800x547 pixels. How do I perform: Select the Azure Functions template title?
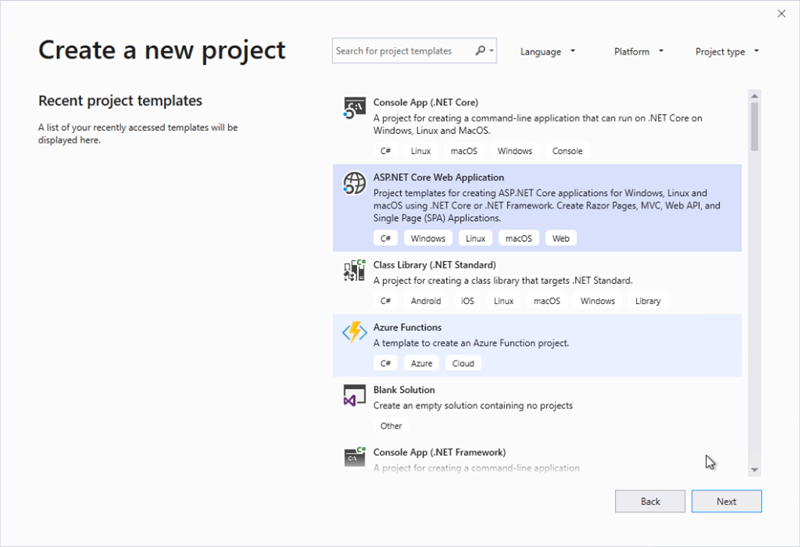point(407,327)
